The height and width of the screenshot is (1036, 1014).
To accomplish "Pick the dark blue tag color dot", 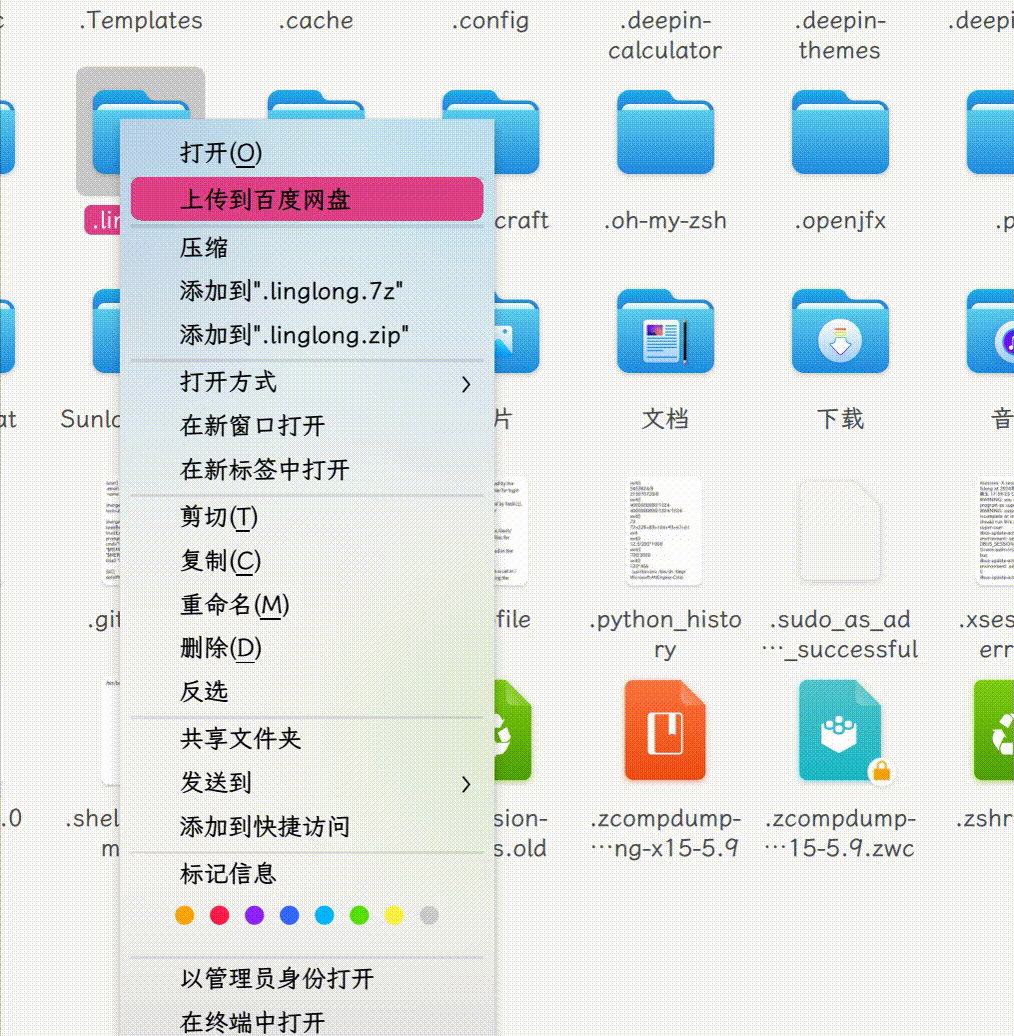I will [289, 915].
